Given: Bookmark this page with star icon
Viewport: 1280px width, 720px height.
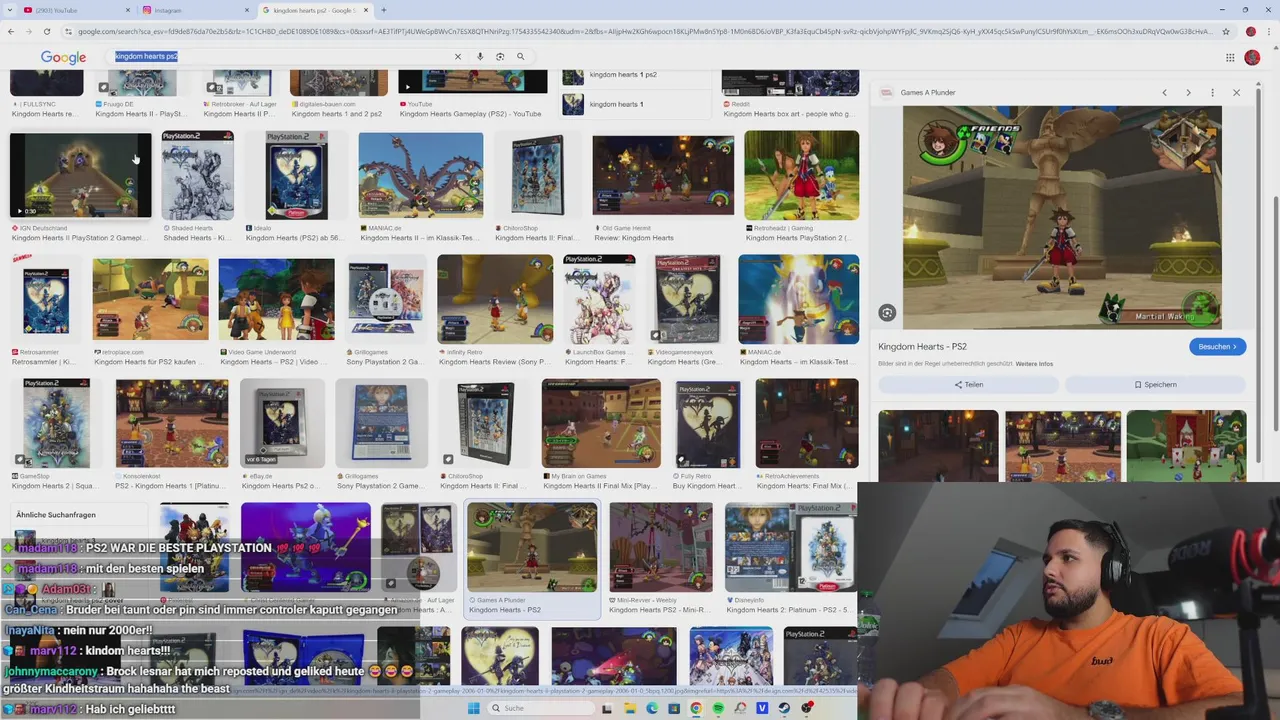Looking at the screenshot, I should tap(1226, 31).
